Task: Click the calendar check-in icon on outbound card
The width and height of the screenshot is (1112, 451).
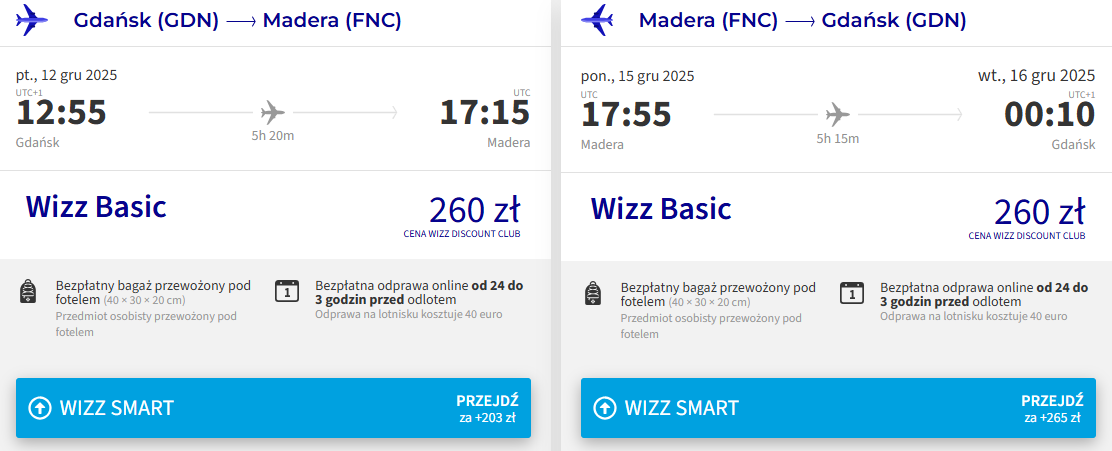Action: (286, 291)
